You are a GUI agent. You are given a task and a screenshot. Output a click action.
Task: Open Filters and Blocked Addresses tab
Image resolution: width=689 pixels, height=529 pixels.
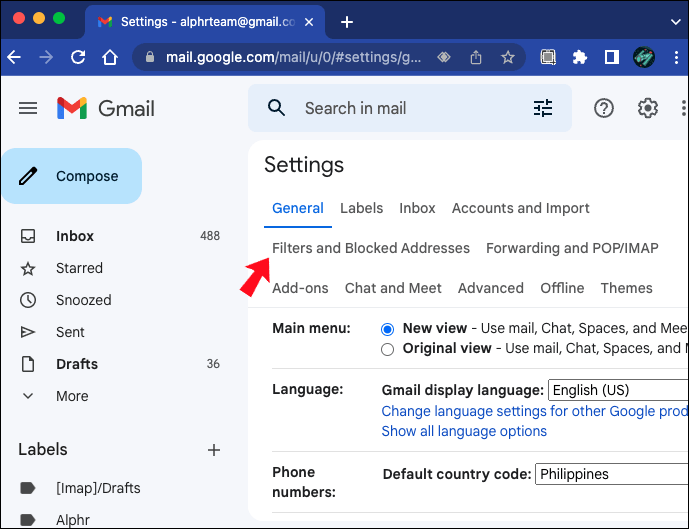(371, 248)
